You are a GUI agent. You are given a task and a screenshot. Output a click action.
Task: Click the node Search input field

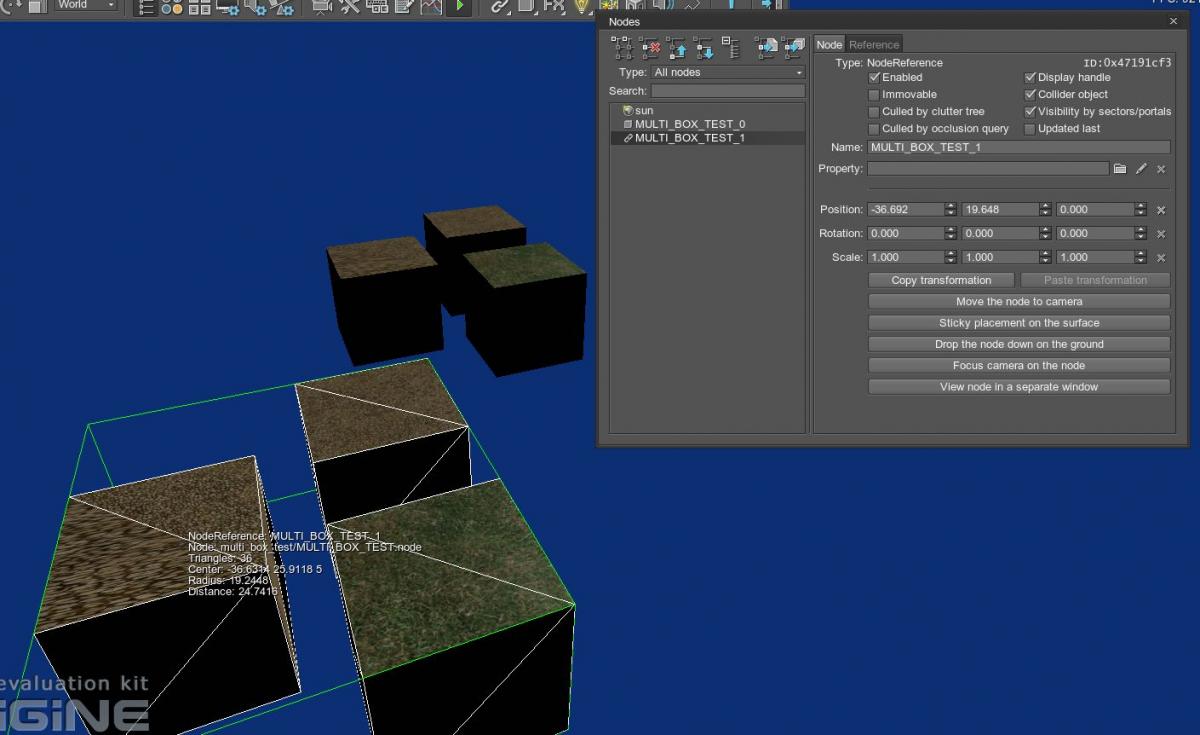(x=727, y=91)
